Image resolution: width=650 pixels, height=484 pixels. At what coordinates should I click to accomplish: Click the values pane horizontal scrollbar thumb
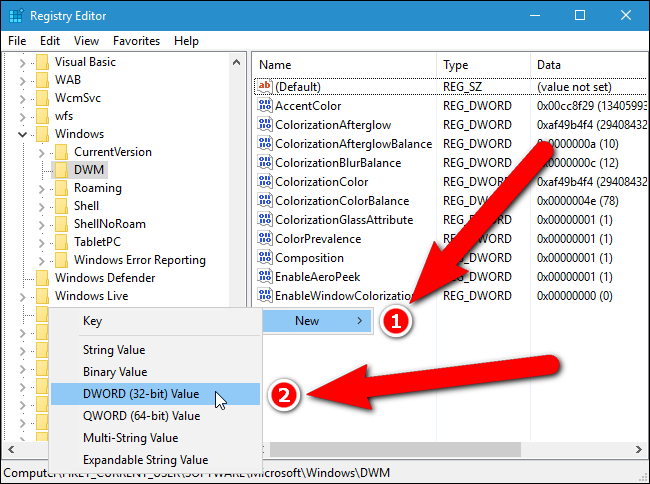(395, 450)
